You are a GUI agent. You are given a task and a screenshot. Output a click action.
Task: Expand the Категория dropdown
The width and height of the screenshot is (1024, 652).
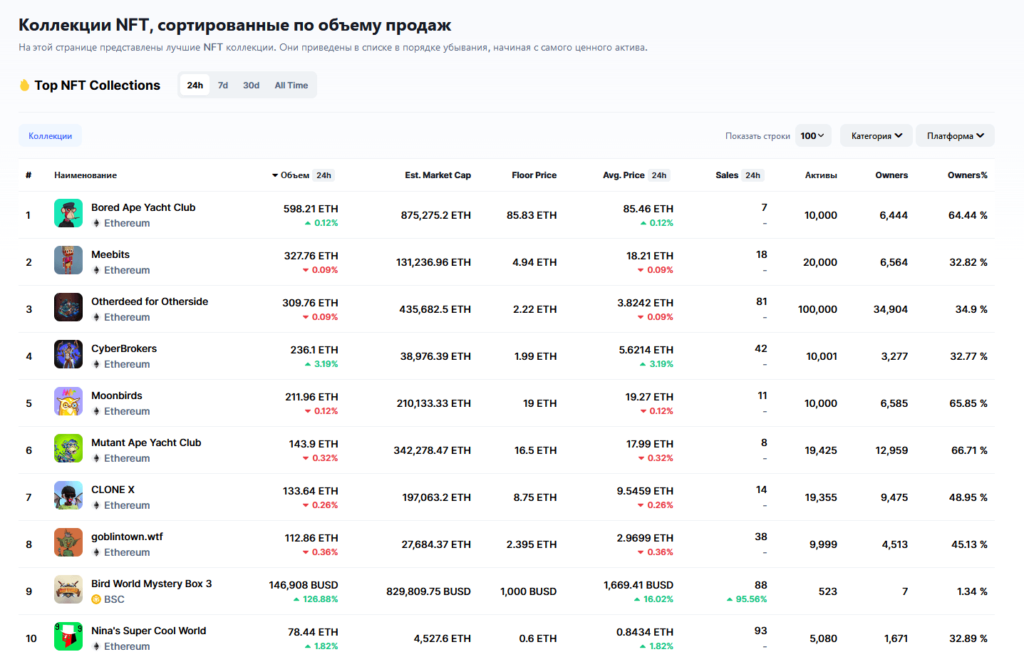click(x=876, y=136)
